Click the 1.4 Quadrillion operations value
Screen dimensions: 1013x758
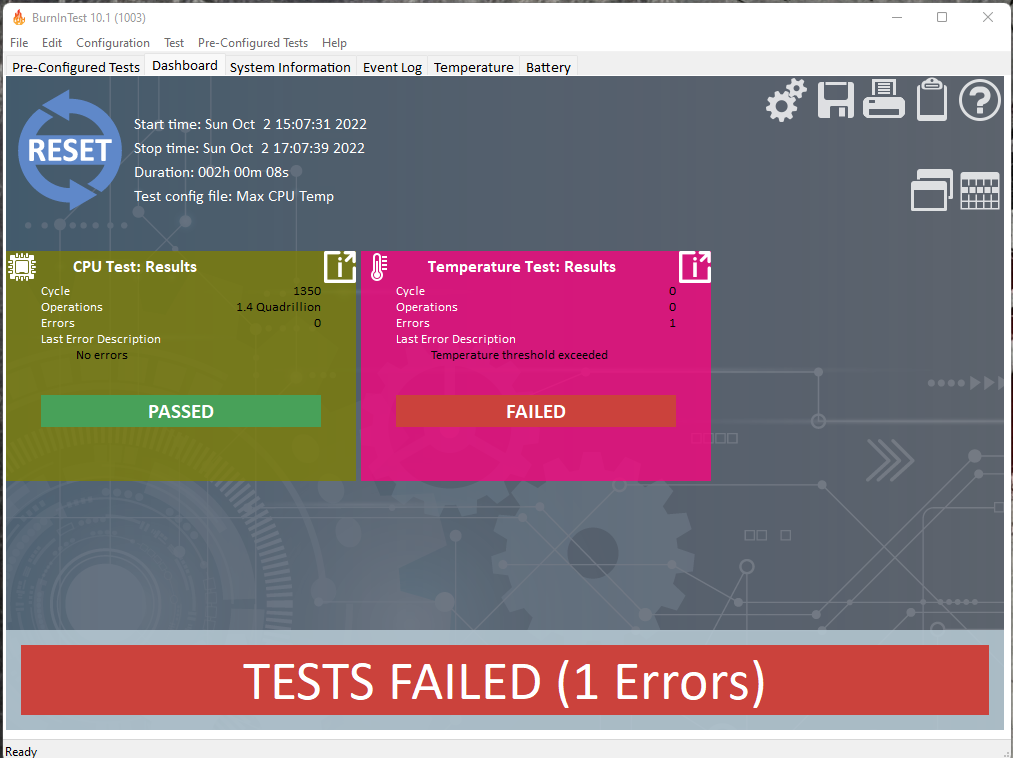278,307
